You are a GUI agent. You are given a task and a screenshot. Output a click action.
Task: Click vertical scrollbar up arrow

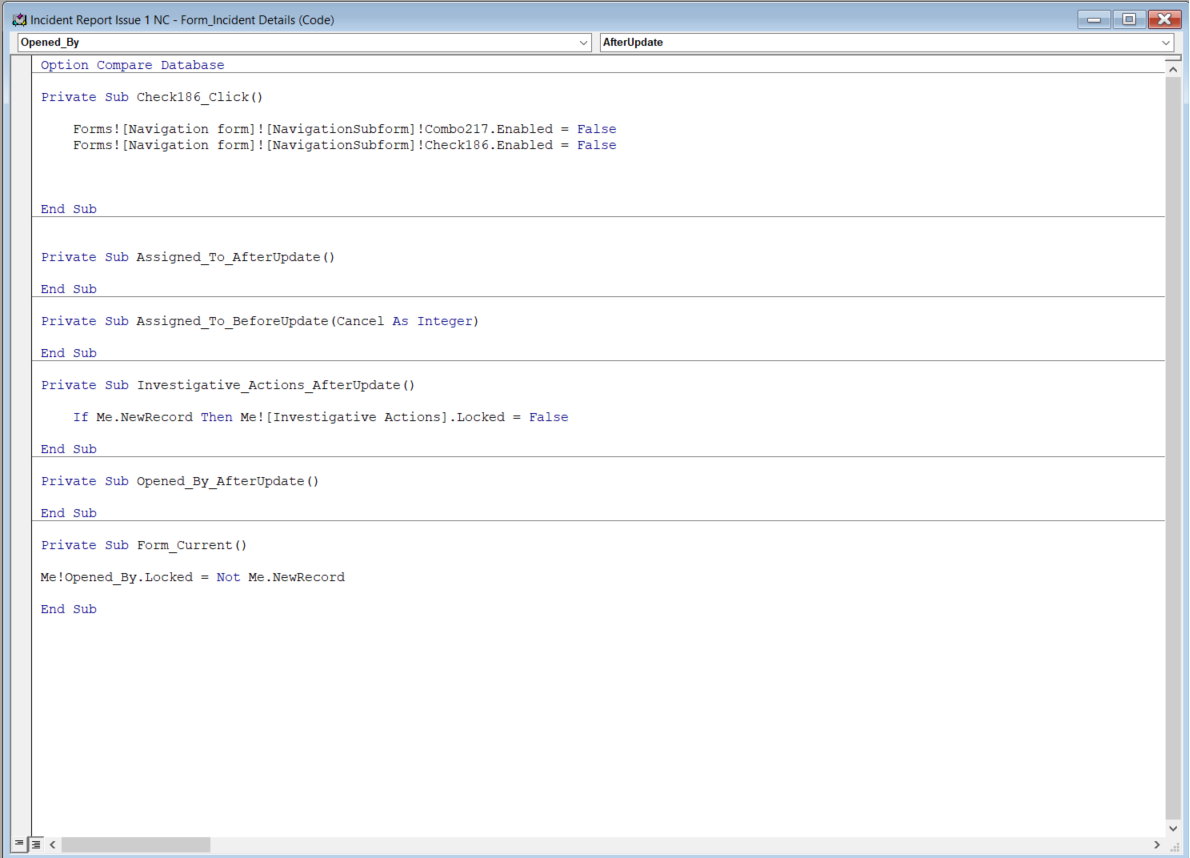point(1173,69)
